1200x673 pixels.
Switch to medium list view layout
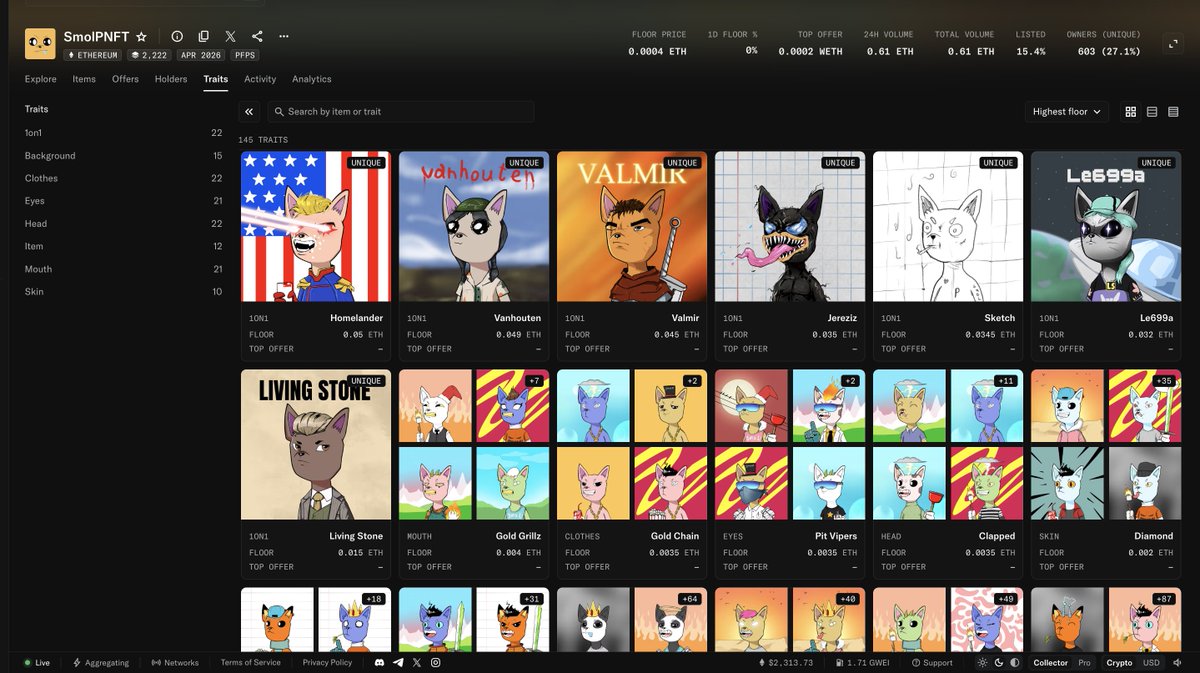pyautogui.click(x=1152, y=112)
